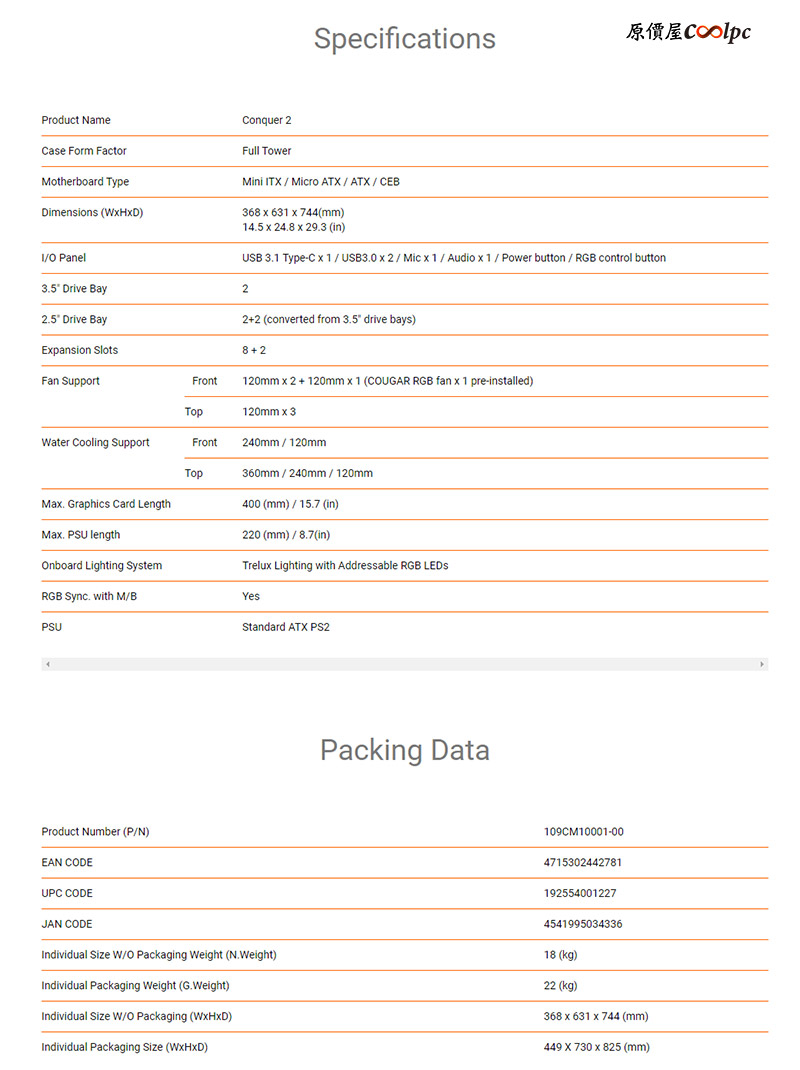Click the Motherboard Type row label
The width and height of the screenshot is (800, 1070).
[85, 182]
